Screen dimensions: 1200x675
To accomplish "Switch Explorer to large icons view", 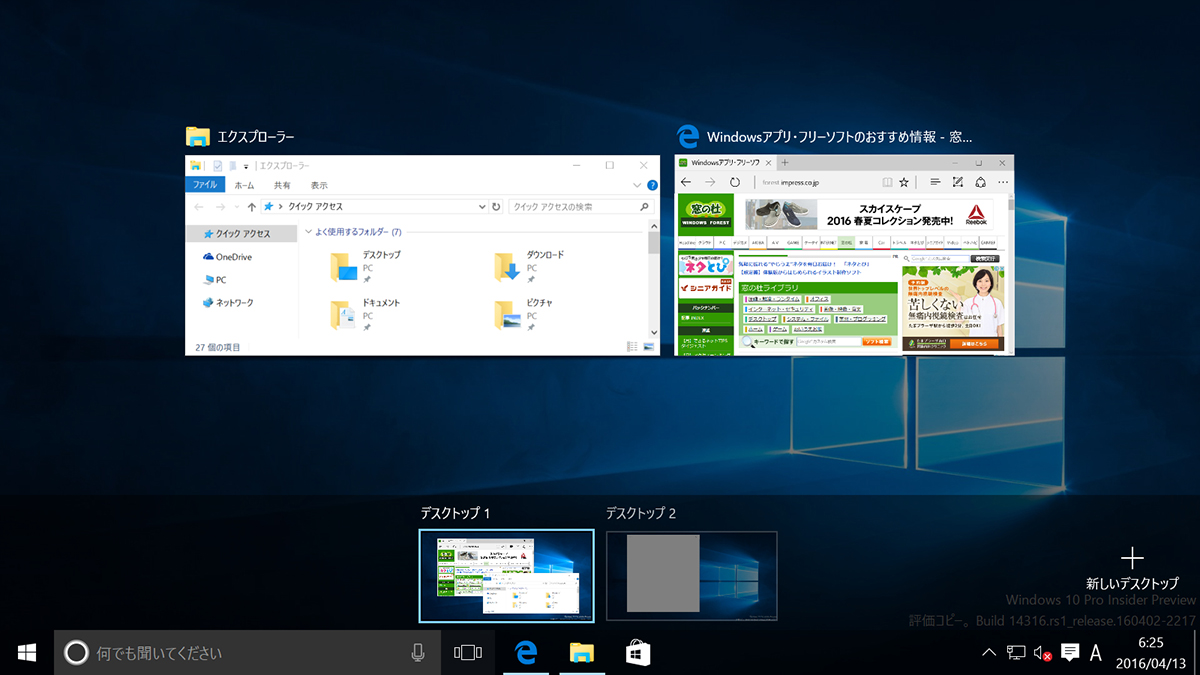I will (x=648, y=346).
